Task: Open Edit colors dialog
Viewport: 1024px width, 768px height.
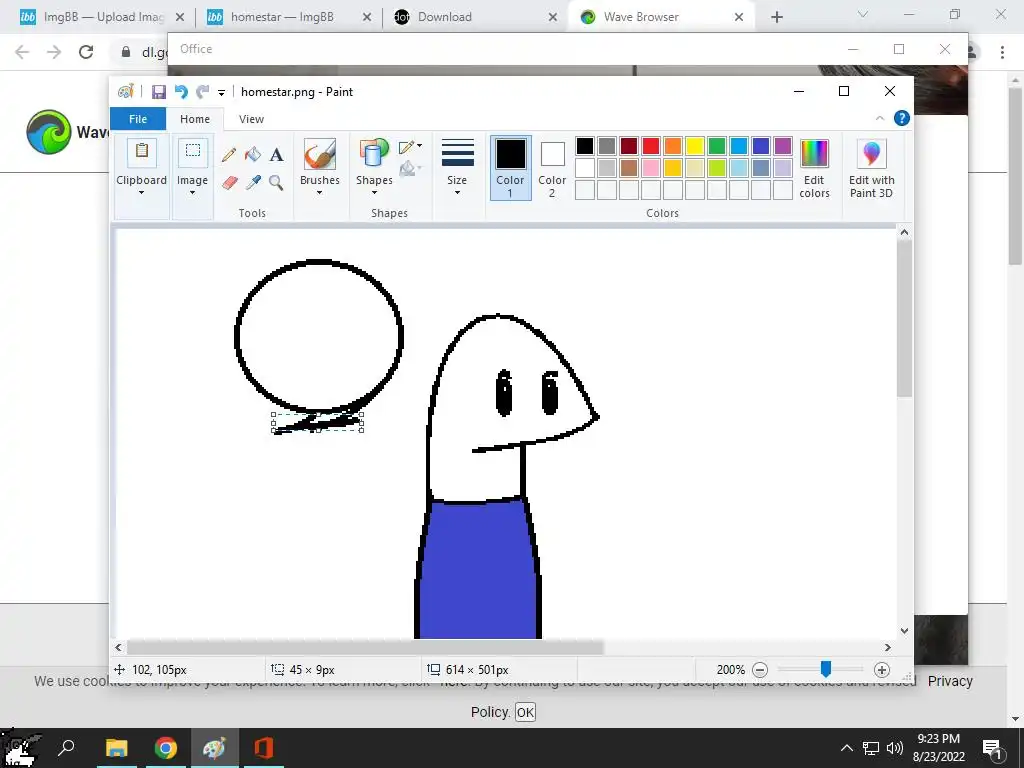Action: 814,168
